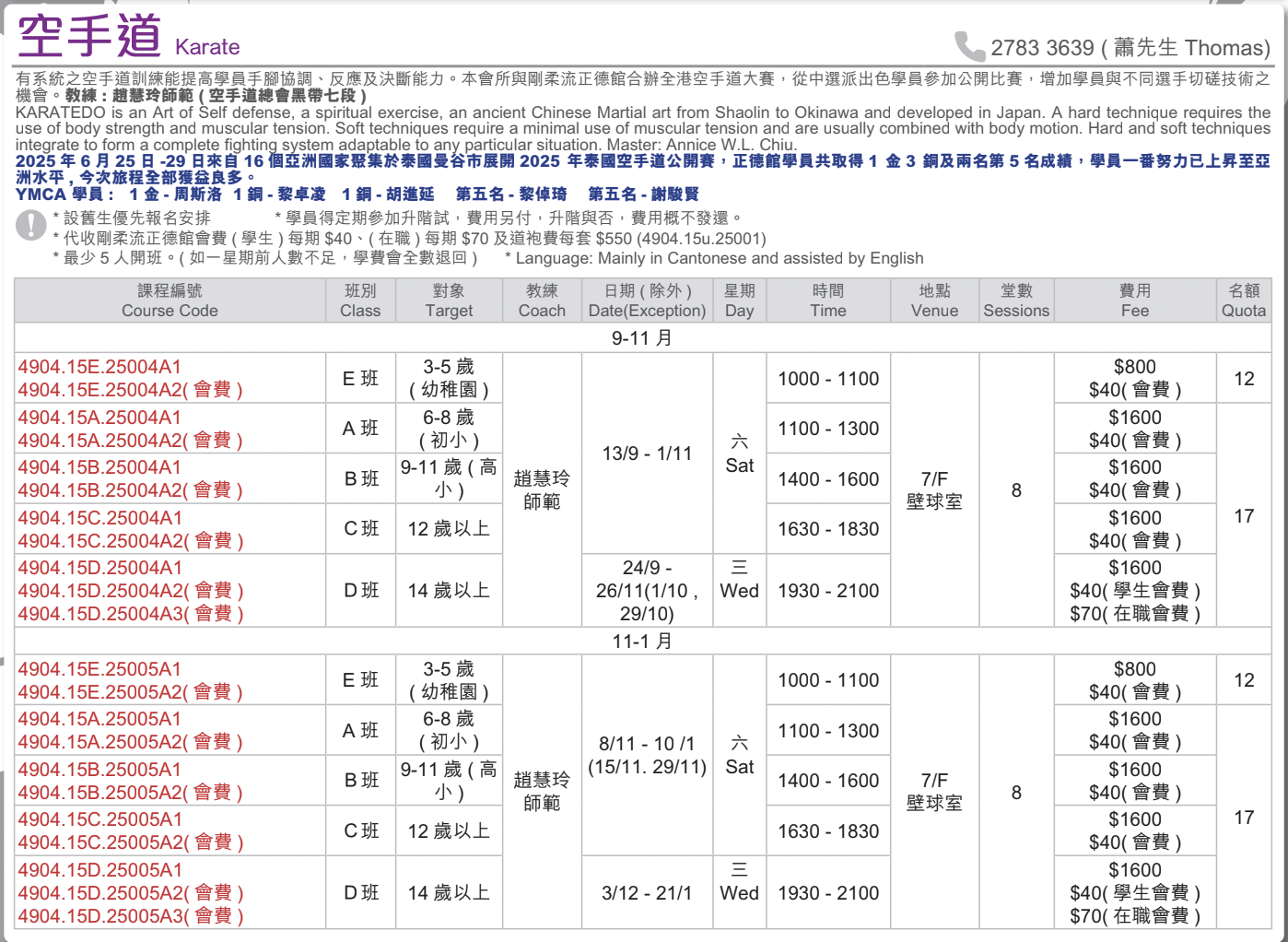Select the phone number 2783 3639
This screenshot has width=1288, height=942.
[1042, 48]
